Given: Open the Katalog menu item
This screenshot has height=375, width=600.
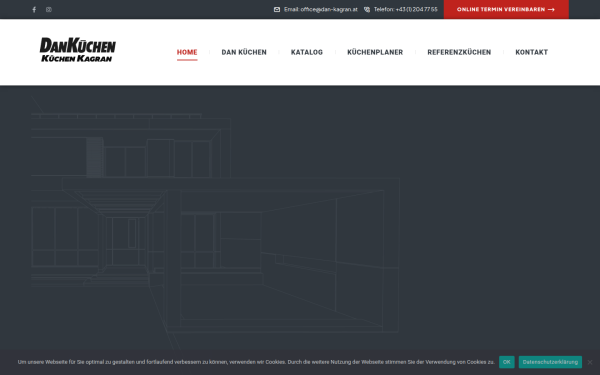Looking at the screenshot, I should coord(307,52).
